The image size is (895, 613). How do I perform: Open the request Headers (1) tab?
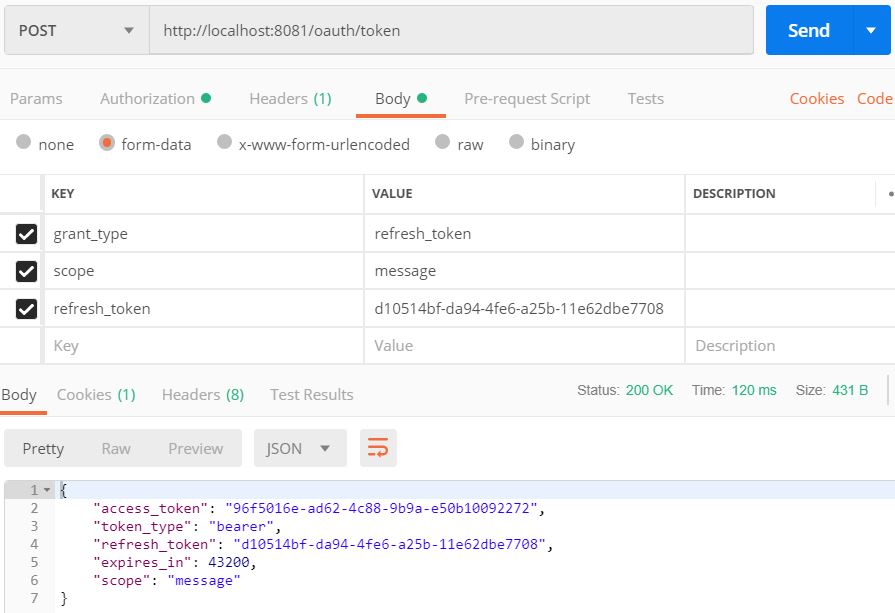(x=291, y=99)
